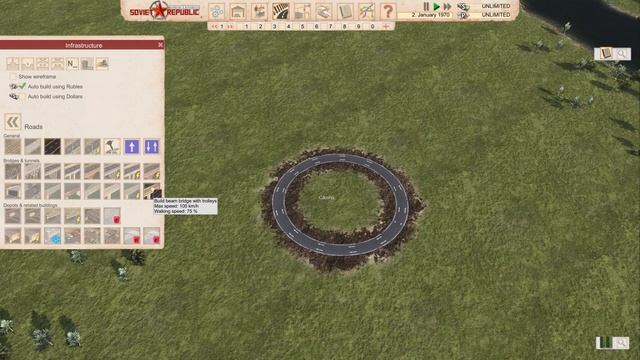
Task: Click the Soviet Republic logo
Action: pyautogui.click(x=164, y=11)
